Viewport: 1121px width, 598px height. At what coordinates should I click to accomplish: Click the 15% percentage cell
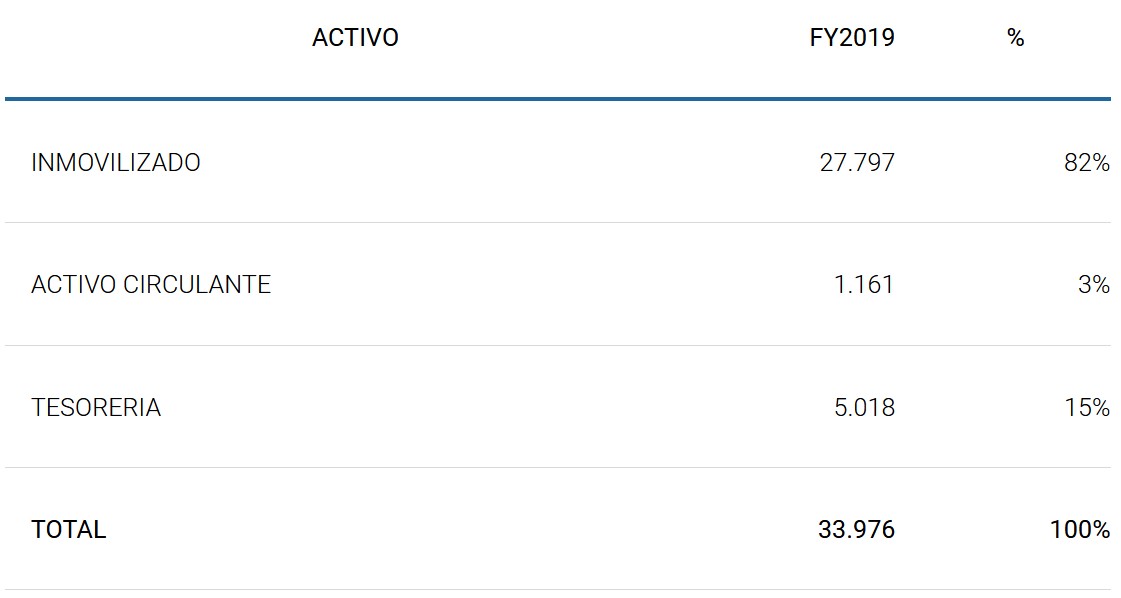pos(1087,408)
